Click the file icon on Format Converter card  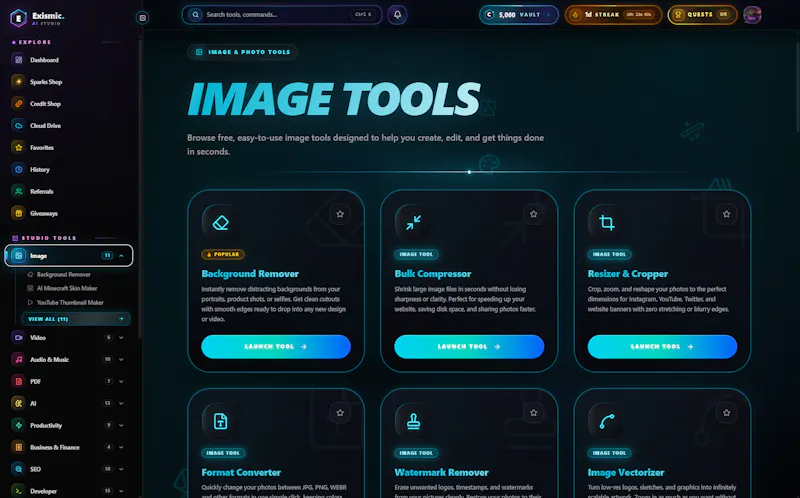pos(220,421)
